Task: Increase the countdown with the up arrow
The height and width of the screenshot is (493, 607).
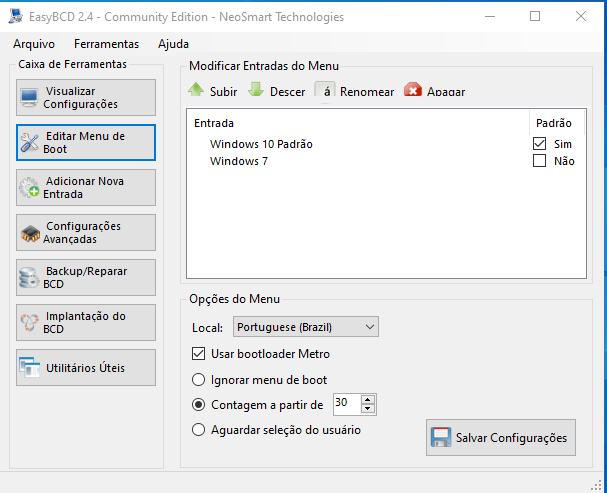Action: coord(368,399)
